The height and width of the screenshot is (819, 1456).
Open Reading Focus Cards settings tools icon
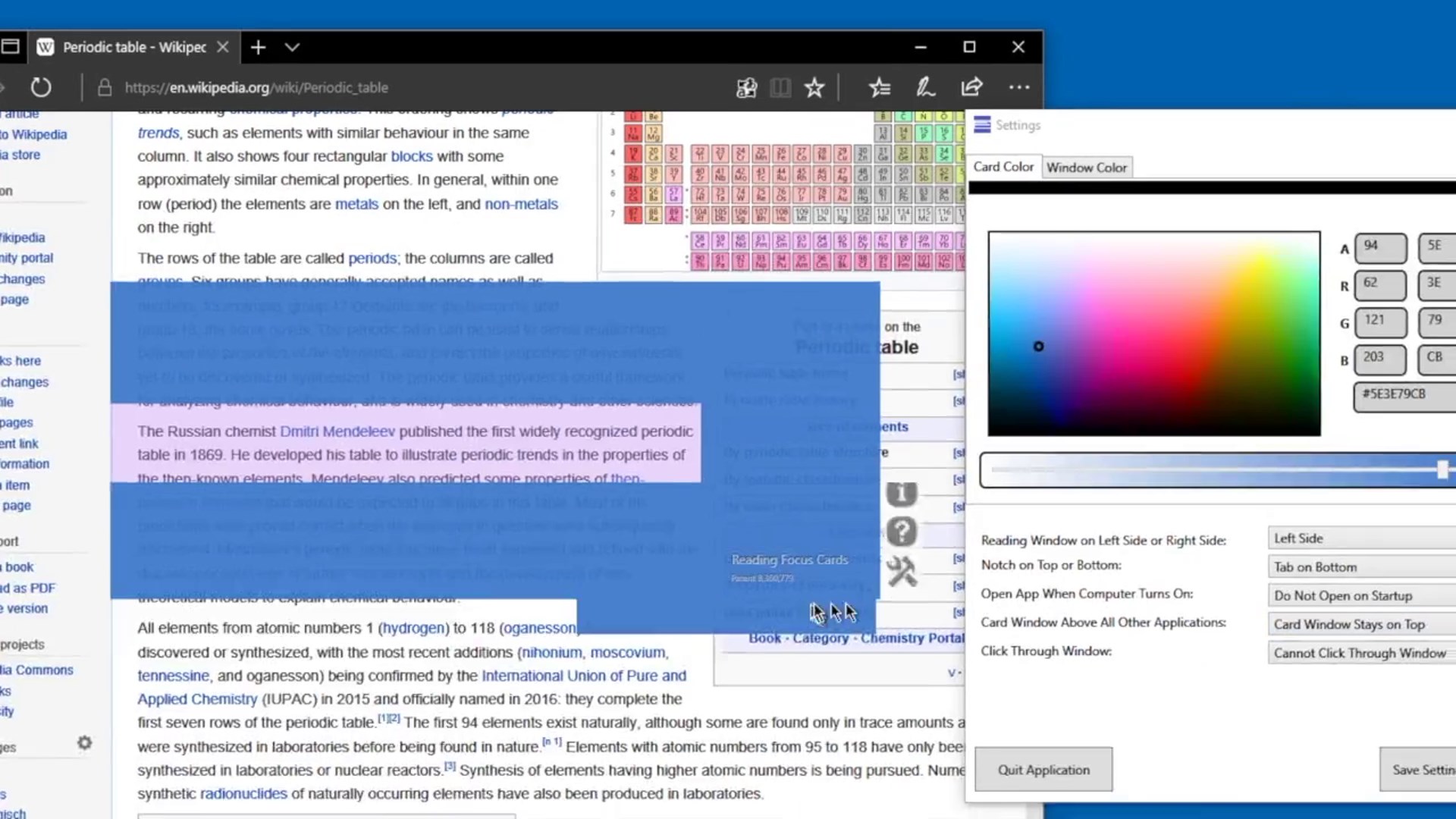[x=902, y=571]
